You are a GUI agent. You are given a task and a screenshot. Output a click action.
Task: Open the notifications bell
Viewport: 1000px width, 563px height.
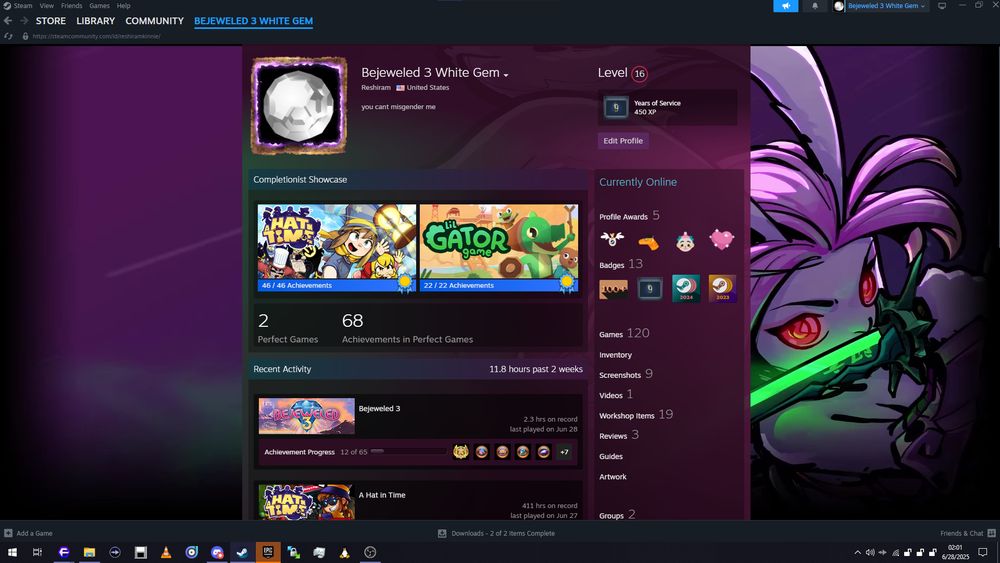tap(814, 6)
